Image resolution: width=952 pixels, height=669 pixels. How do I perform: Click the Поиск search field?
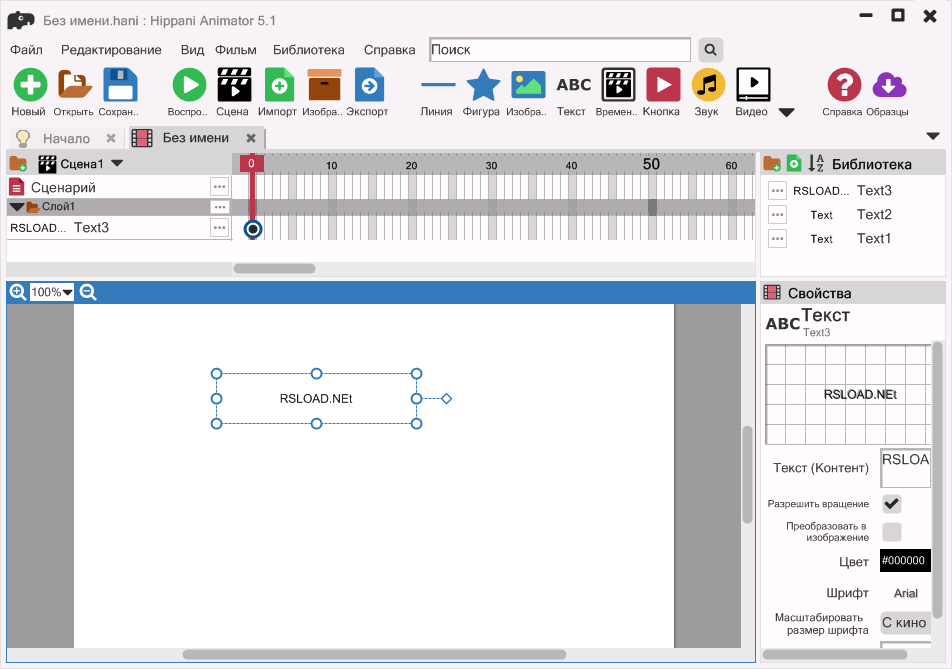(x=560, y=50)
